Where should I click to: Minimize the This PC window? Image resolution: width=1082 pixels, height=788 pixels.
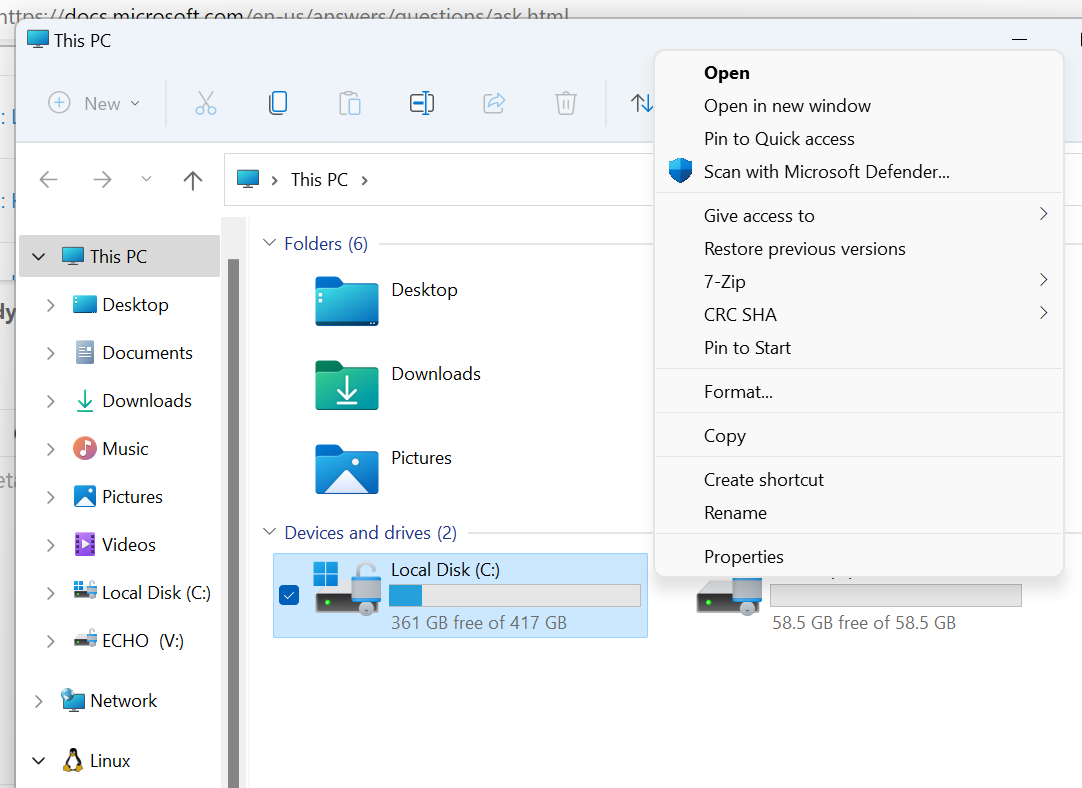point(1019,40)
